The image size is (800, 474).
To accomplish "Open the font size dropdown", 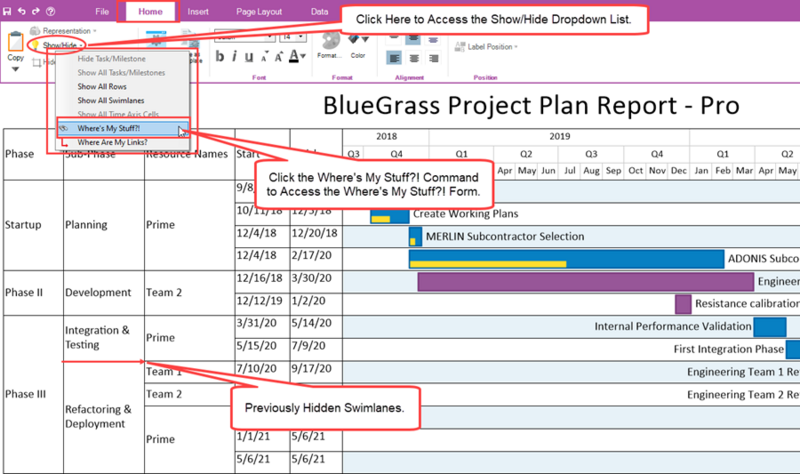I will click(x=301, y=37).
